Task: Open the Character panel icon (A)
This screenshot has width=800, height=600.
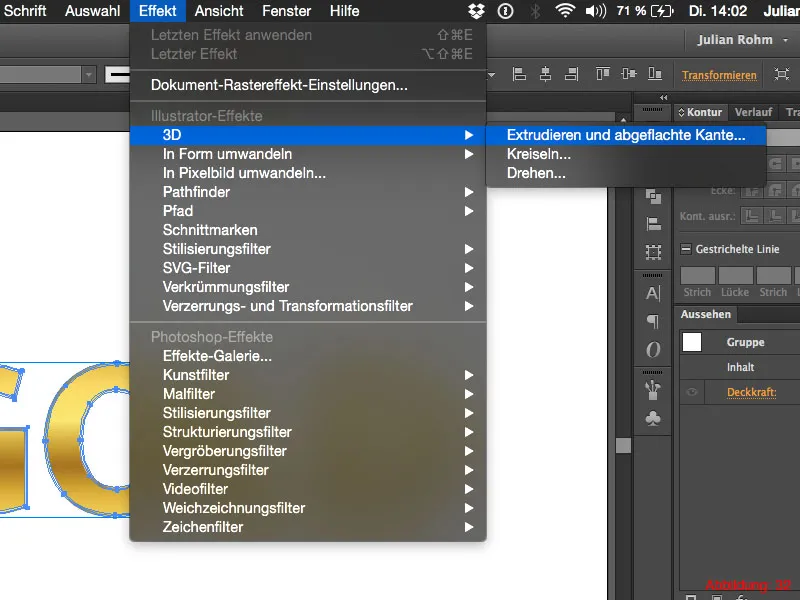Action: (653, 293)
